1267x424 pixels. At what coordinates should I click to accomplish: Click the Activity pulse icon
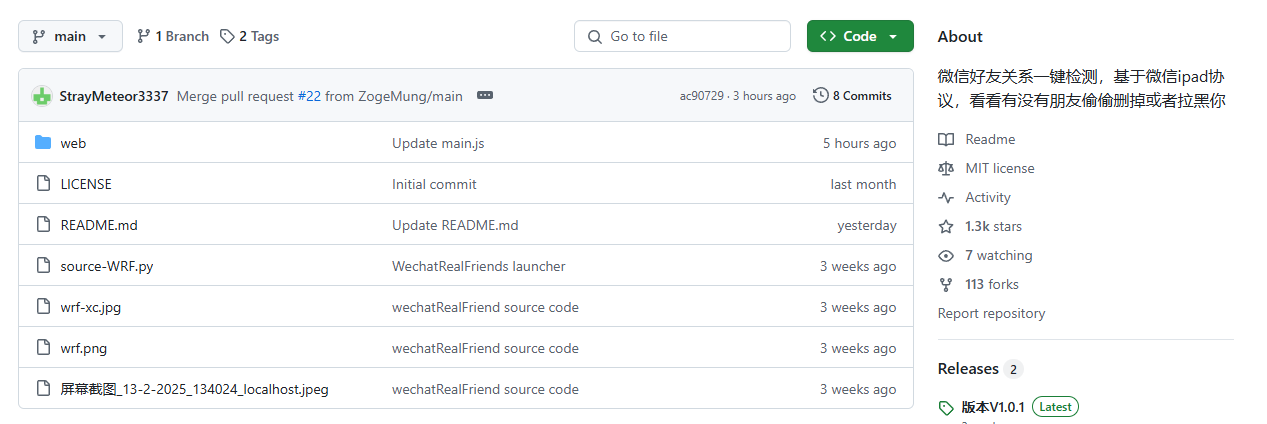(946, 197)
